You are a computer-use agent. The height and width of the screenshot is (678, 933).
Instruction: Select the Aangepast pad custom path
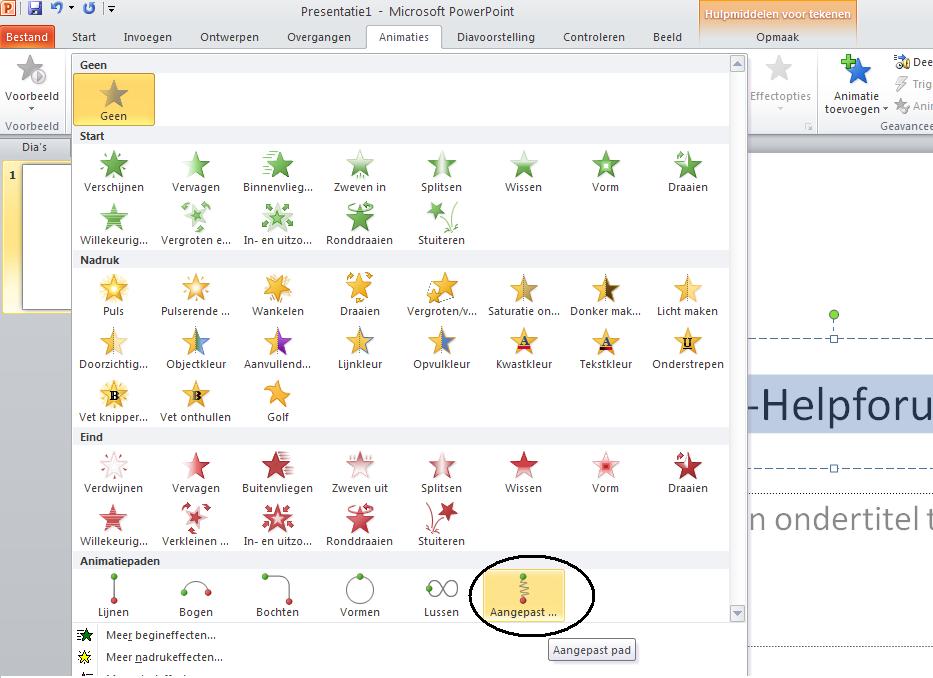pyautogui.click(x=523, y=595)
